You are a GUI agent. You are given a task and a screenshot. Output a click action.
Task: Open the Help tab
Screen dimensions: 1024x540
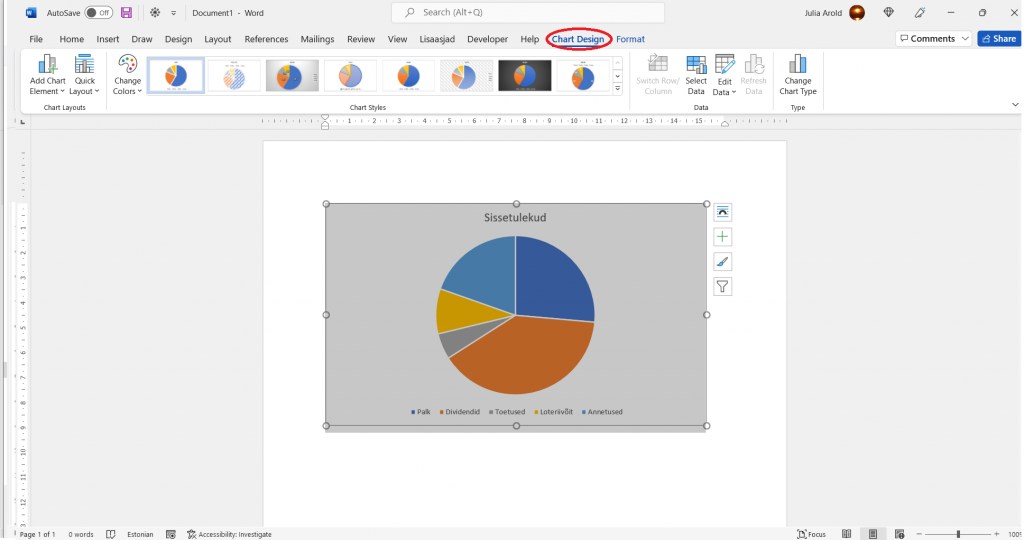pos(530,39)
